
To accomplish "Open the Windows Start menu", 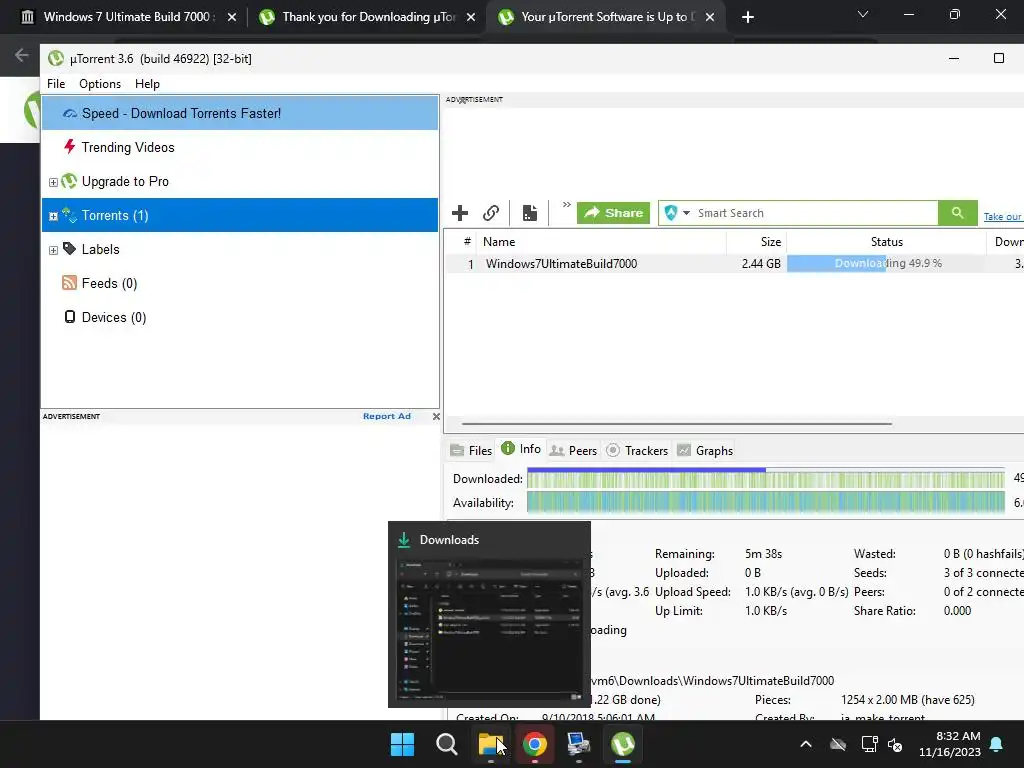I will [402, 744].
